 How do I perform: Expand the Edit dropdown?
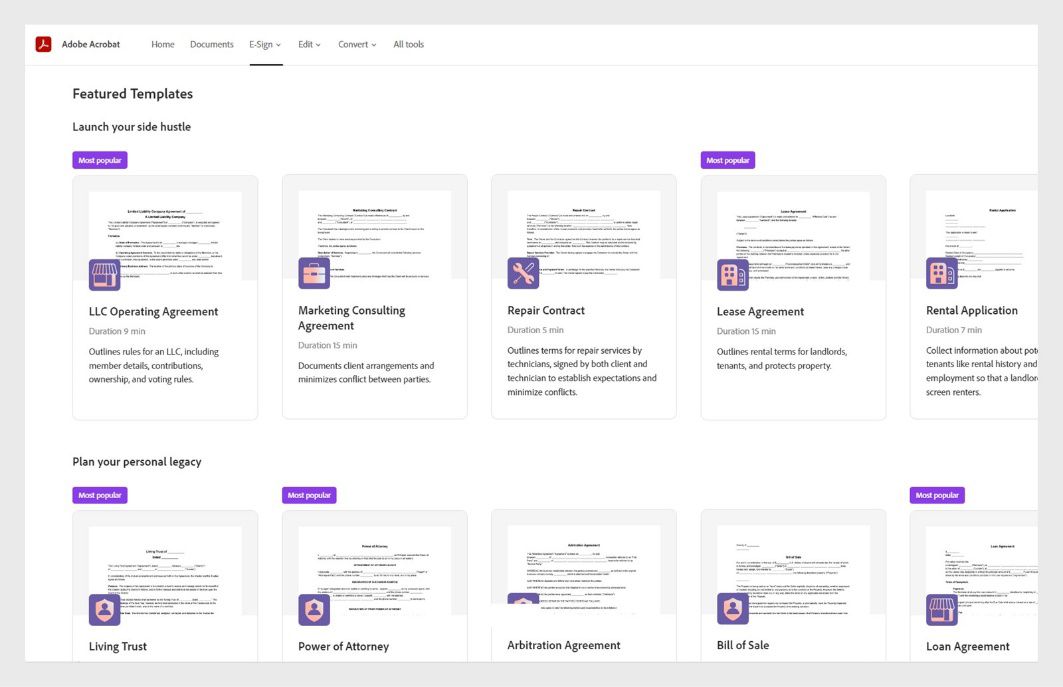click(308, 44)
